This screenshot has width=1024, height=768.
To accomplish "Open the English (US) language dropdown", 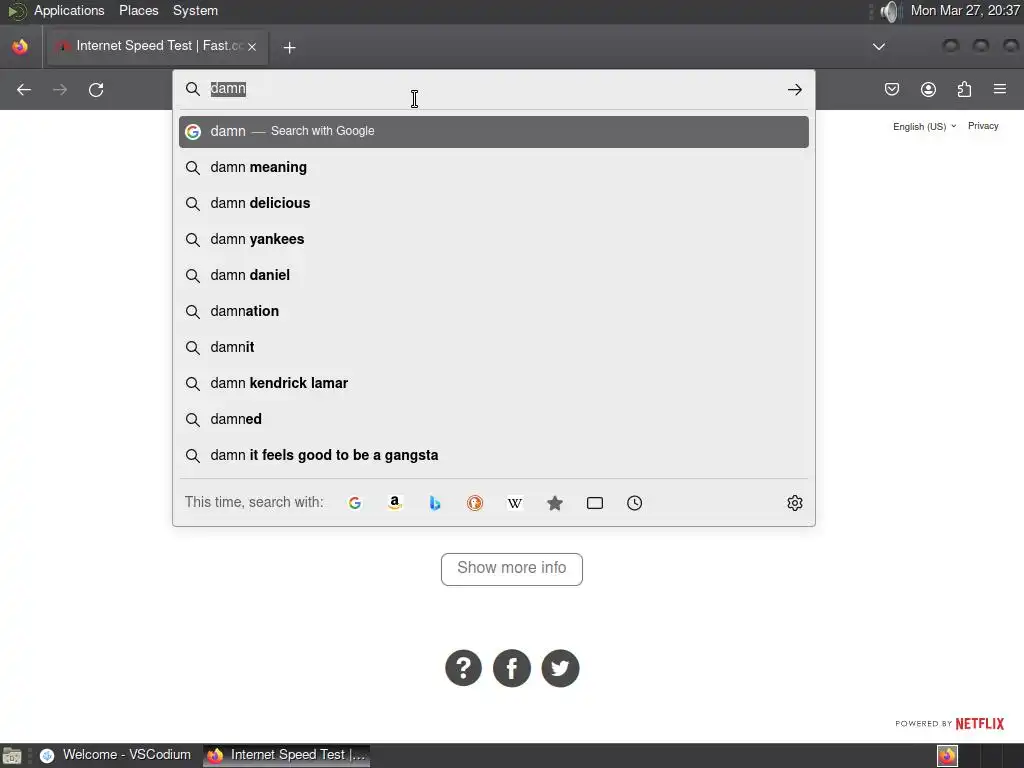I will 924,126.
